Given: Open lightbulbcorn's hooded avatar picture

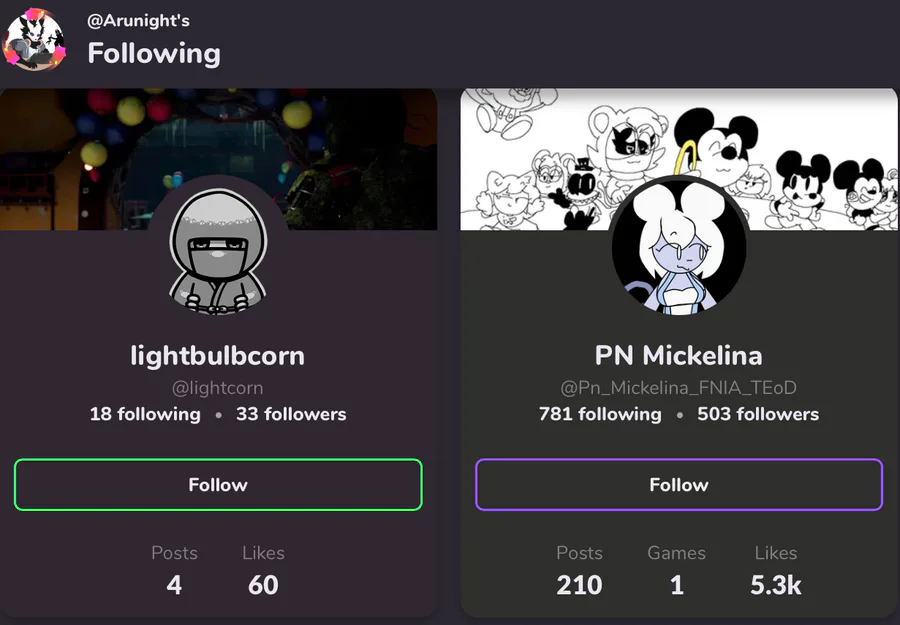Looking at the screenshot, I should coord(218,248).
